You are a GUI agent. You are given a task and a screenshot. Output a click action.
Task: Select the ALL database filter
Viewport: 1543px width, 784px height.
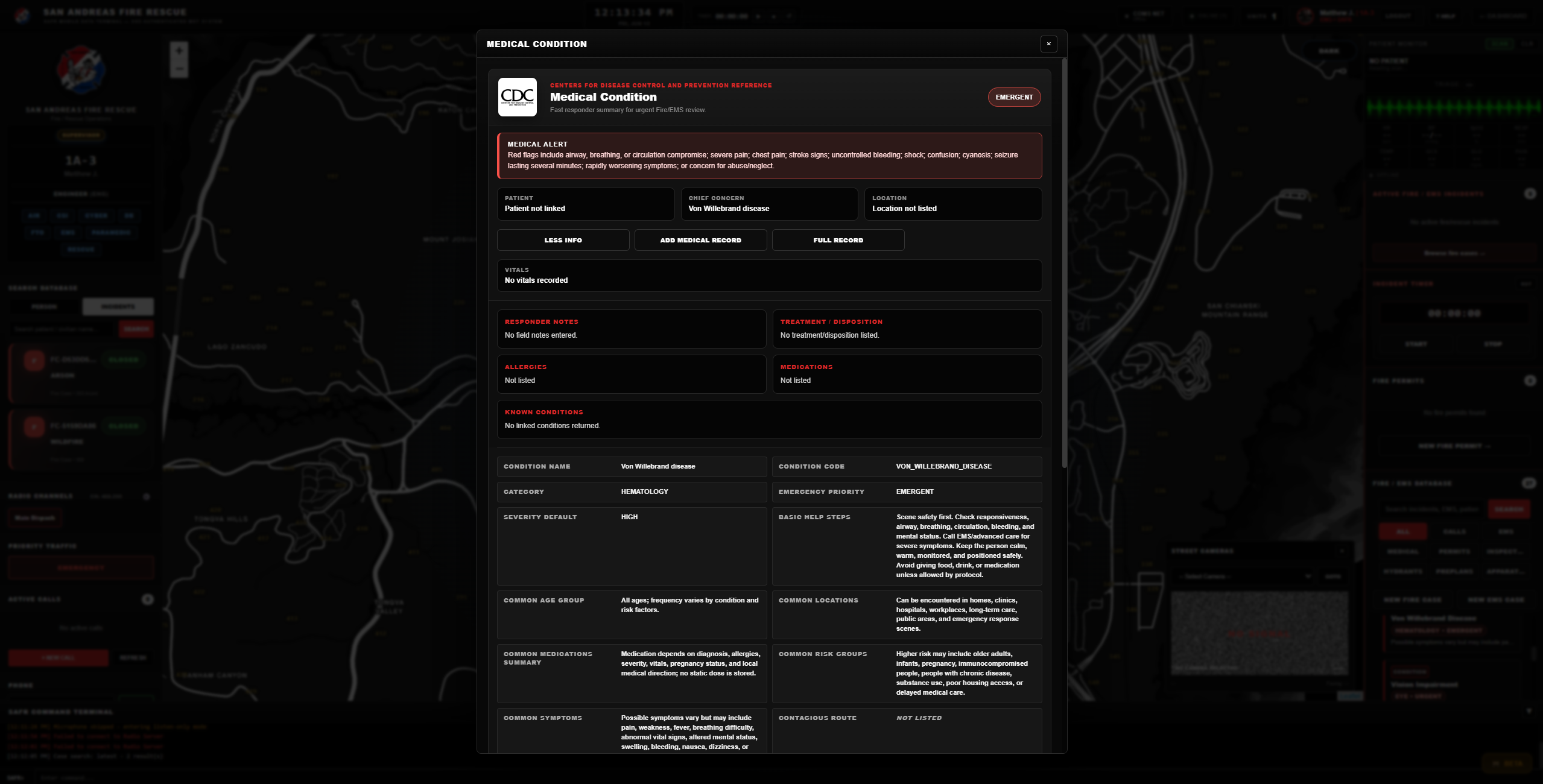click(x=1402, y=532)
